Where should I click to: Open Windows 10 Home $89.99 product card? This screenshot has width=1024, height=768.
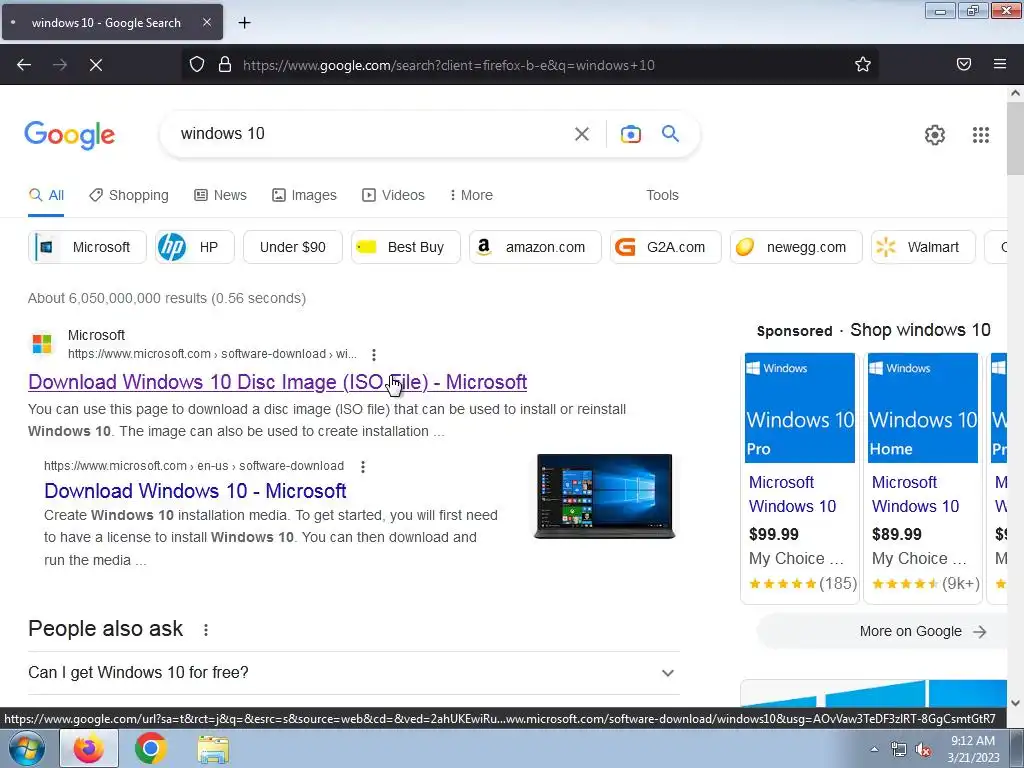tap(923, 477)
